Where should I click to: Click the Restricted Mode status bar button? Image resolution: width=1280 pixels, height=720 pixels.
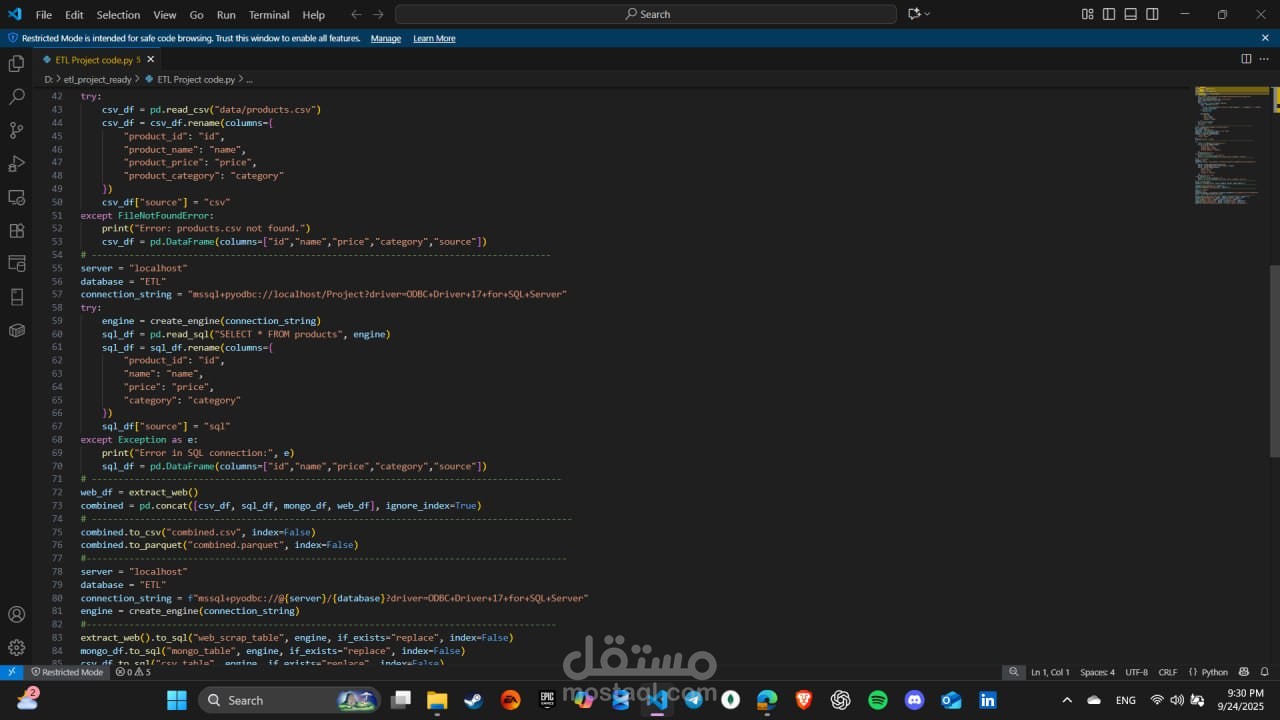[x=66, y=672]
